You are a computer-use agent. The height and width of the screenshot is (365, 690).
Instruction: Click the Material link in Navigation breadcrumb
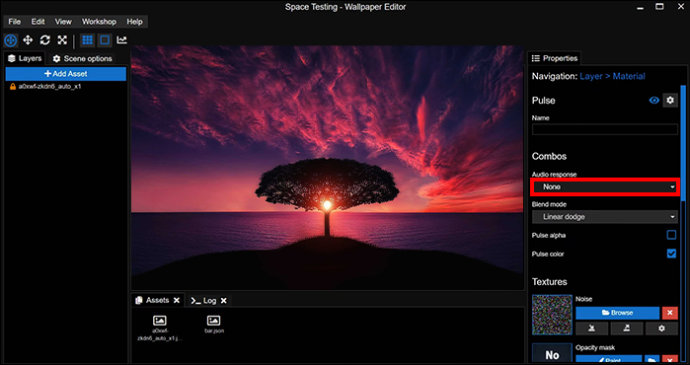point(629,76)
